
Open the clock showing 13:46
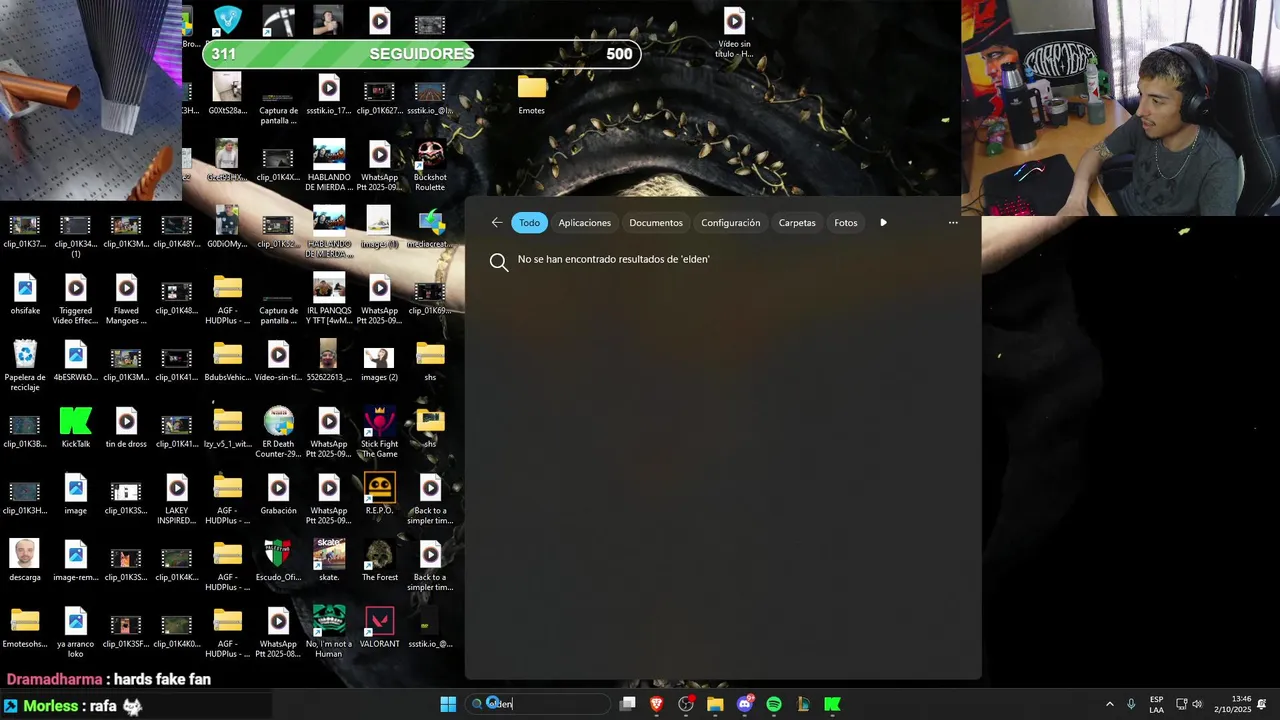[x=1234, y=704]
